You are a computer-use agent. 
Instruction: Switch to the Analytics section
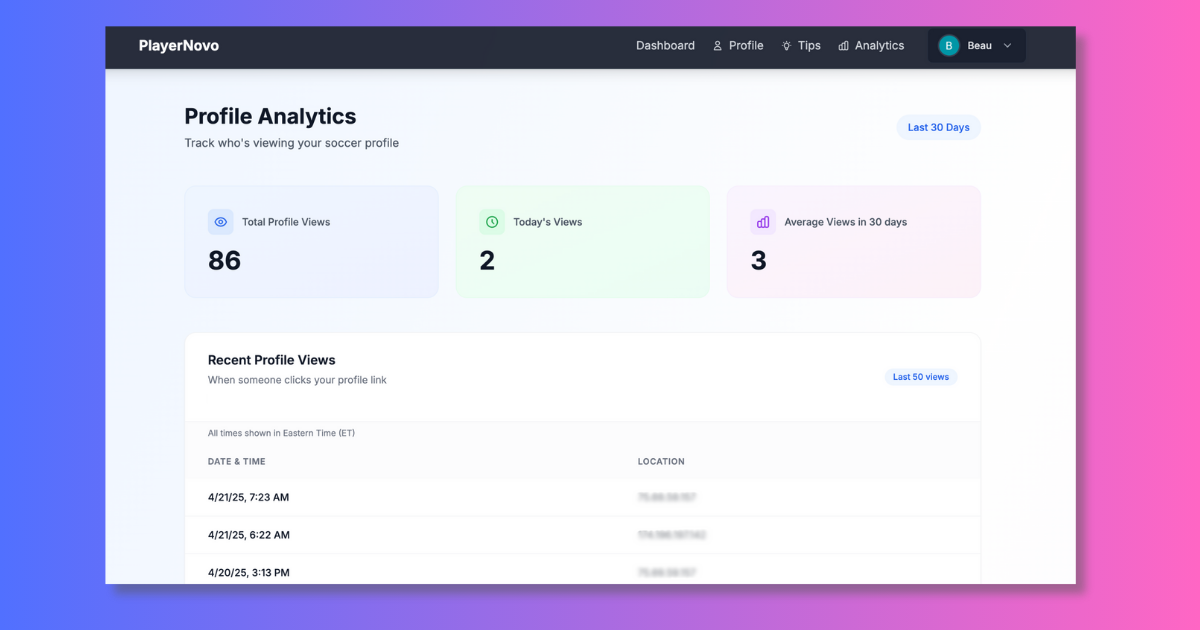[x=879, y=45]
